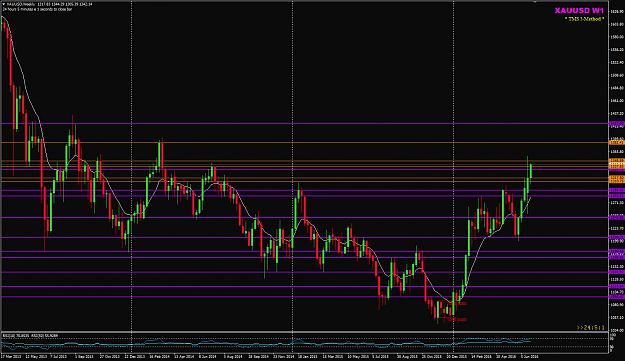This screenshot has height=361, width=625.
Task: Click the uppermost purple price tag on axis
Action: 617,124
